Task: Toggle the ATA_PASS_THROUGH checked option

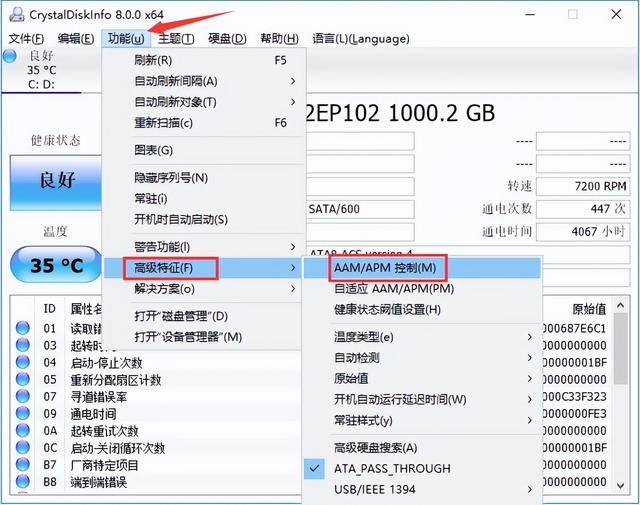Action: pyautogui.click(x=422, y=468)
